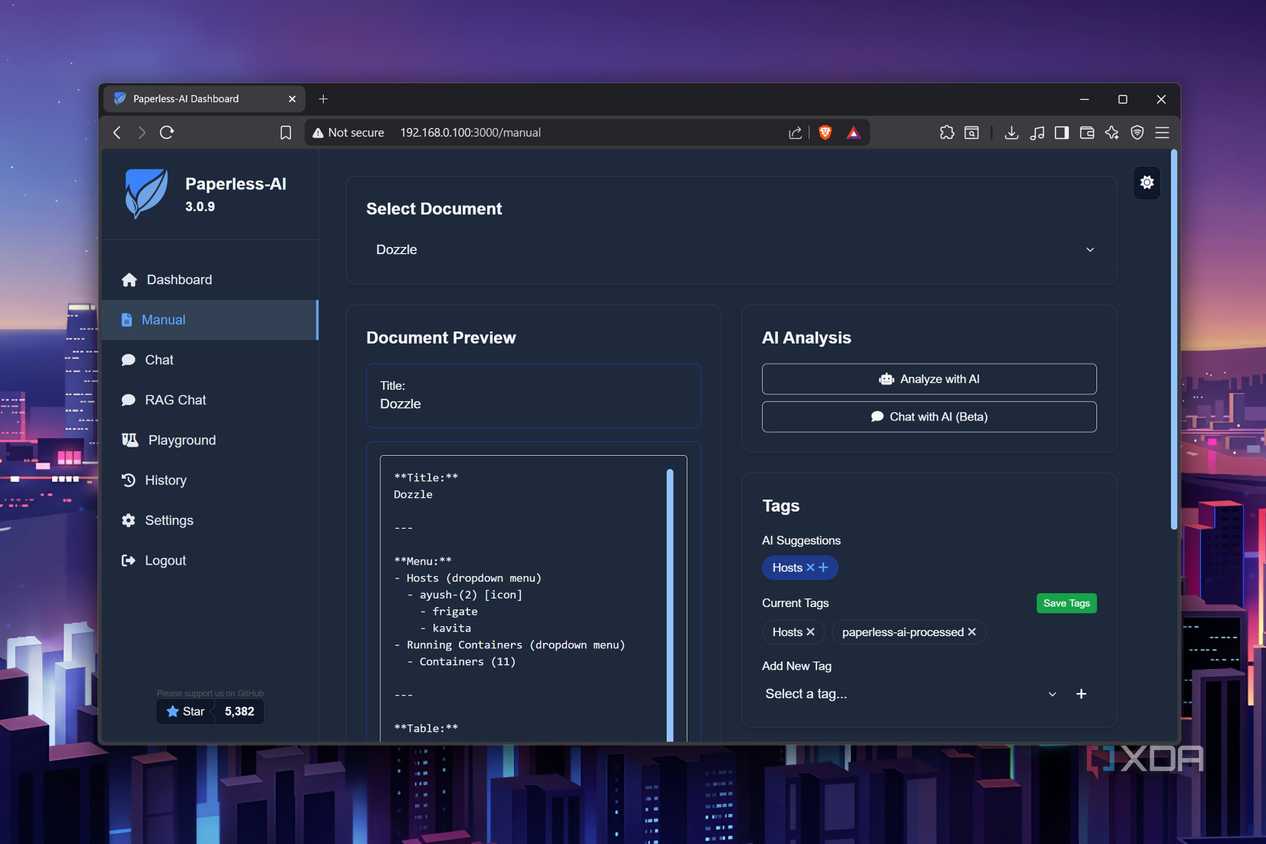This screenshot has width=1266, height=844.
Task: Click 'ayush-(2) [icon]' preview text
Action: [471, 595]
